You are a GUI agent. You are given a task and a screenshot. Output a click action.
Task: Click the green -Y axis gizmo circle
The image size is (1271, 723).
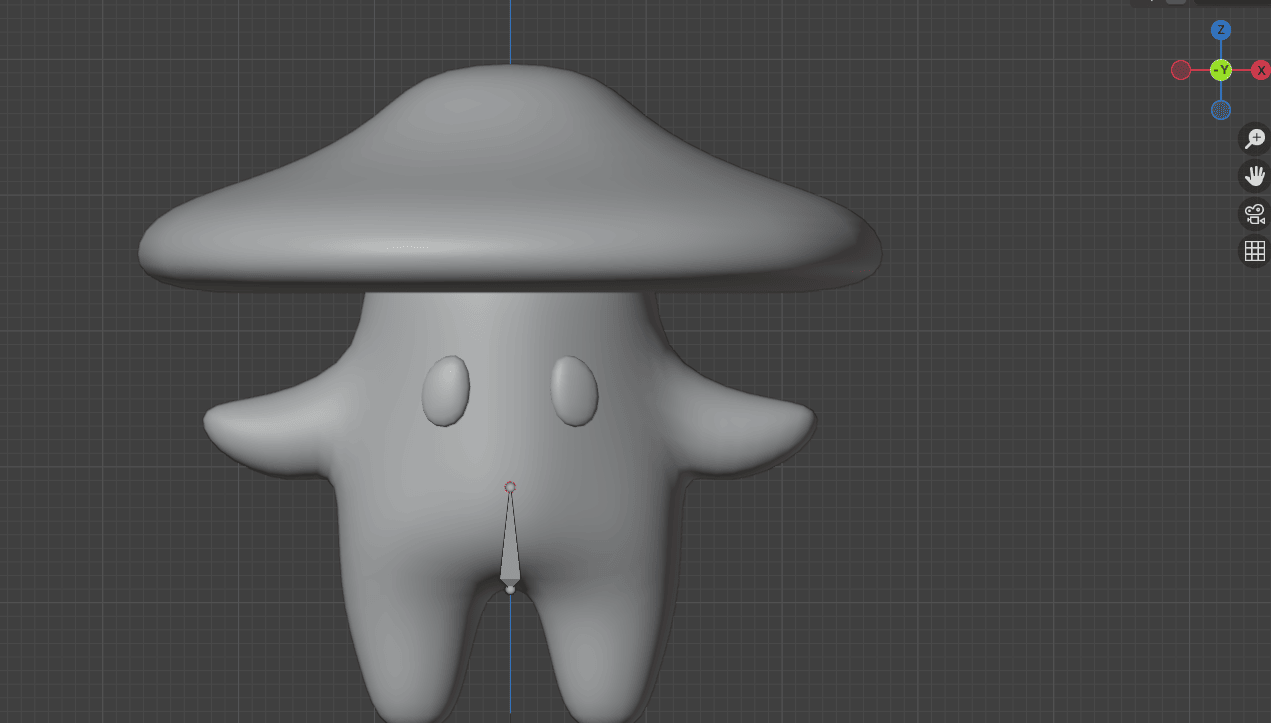[1221, 70]
